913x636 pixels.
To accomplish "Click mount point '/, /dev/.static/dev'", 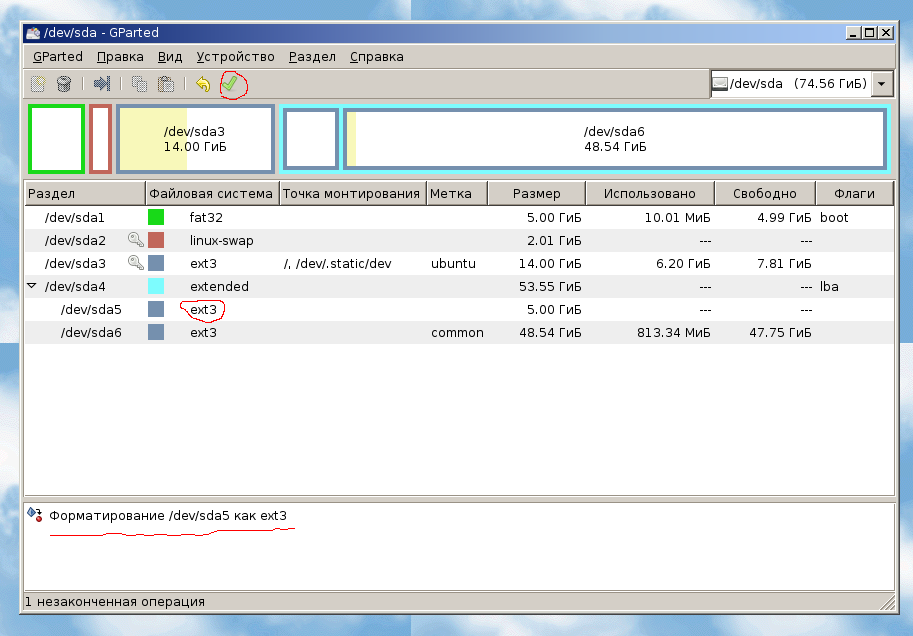I will (x=337, y=263).
